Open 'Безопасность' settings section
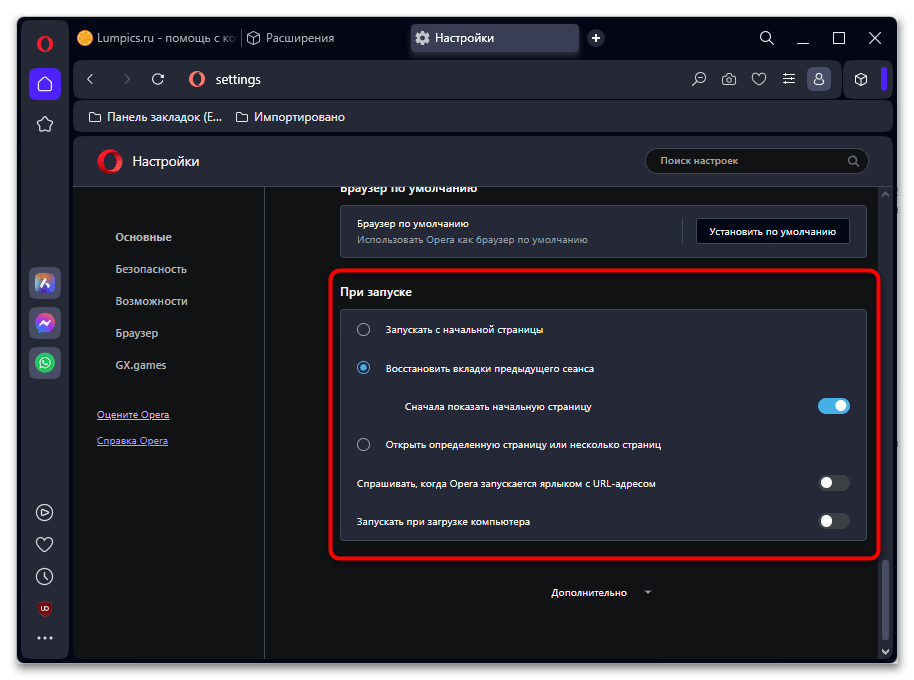The height and width of the screenshot is (680, 914). coord(151,269)
